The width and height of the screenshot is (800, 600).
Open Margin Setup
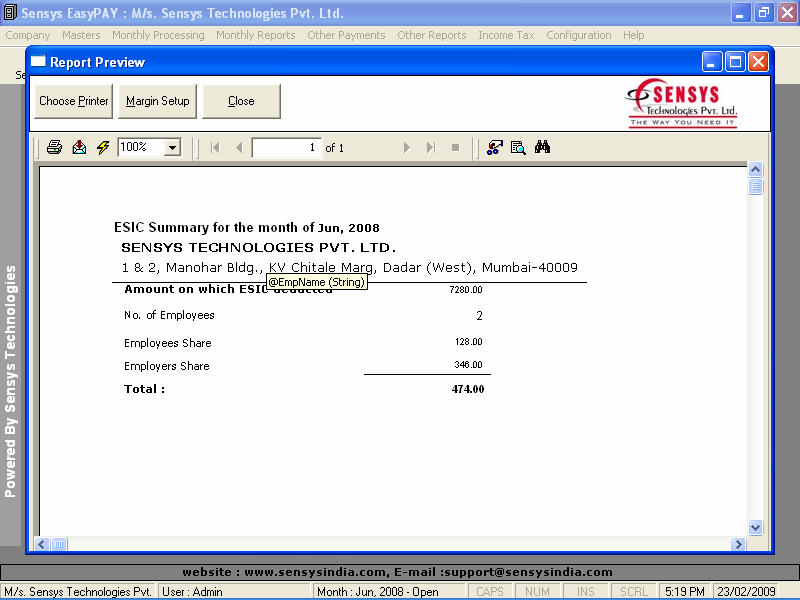158,101
